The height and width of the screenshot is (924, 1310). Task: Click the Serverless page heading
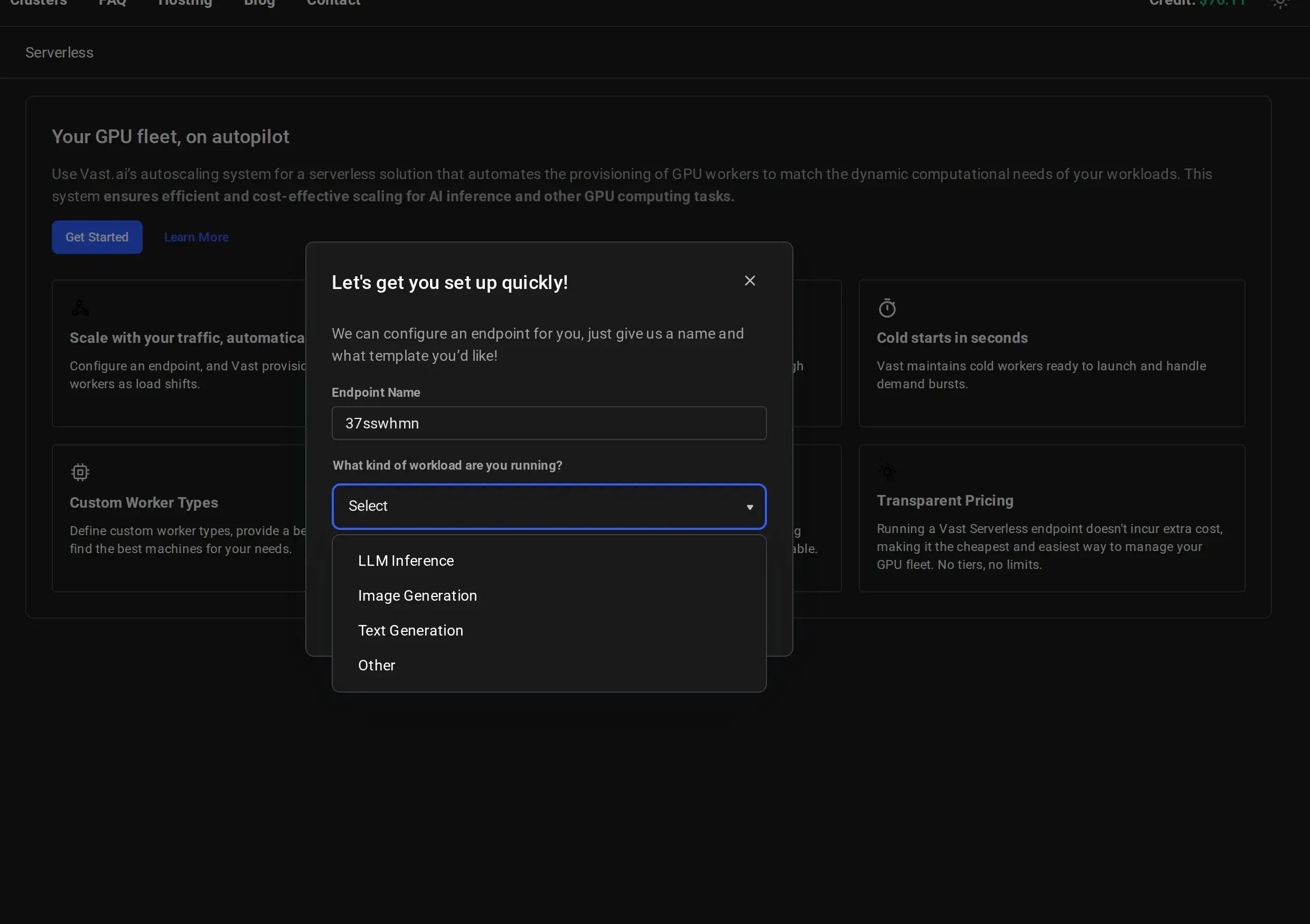(59, 52)
